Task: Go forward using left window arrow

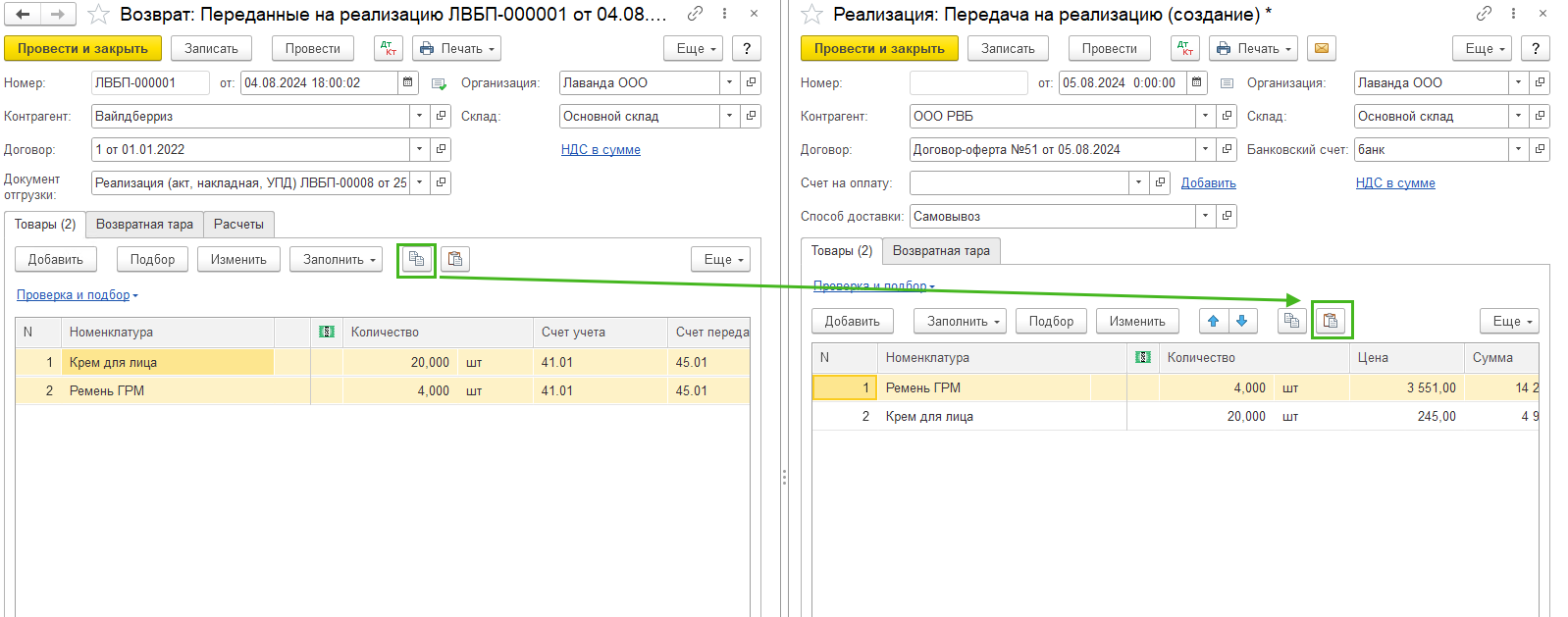Action: 58,14
